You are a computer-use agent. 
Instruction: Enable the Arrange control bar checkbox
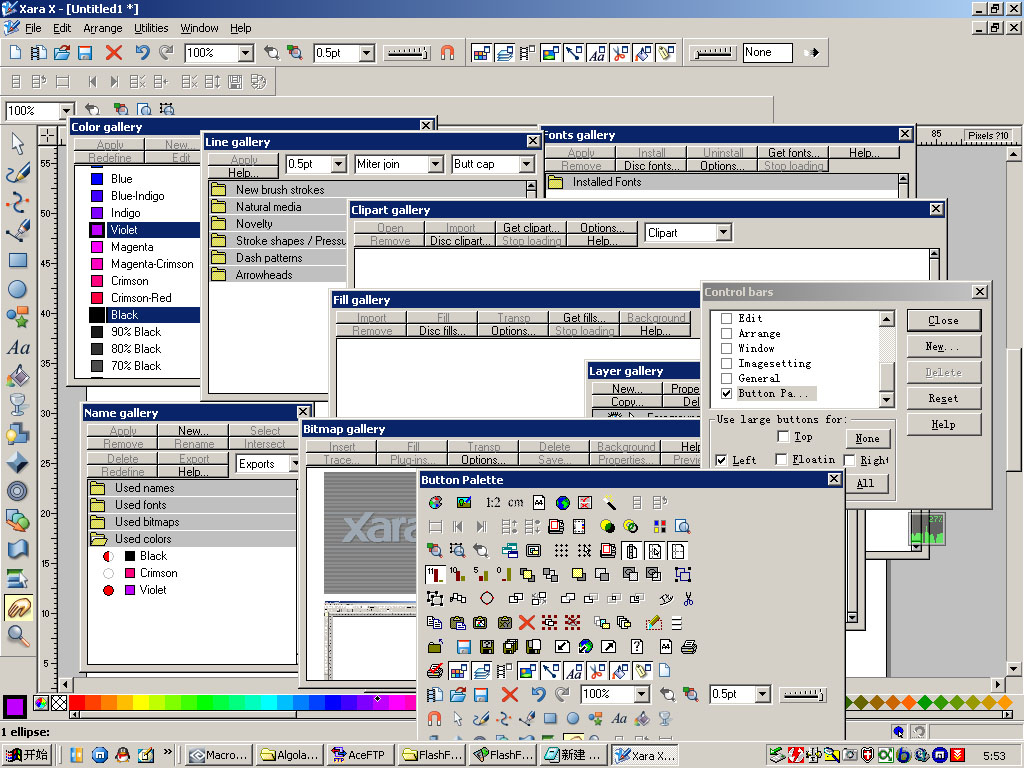pos(726,333)
